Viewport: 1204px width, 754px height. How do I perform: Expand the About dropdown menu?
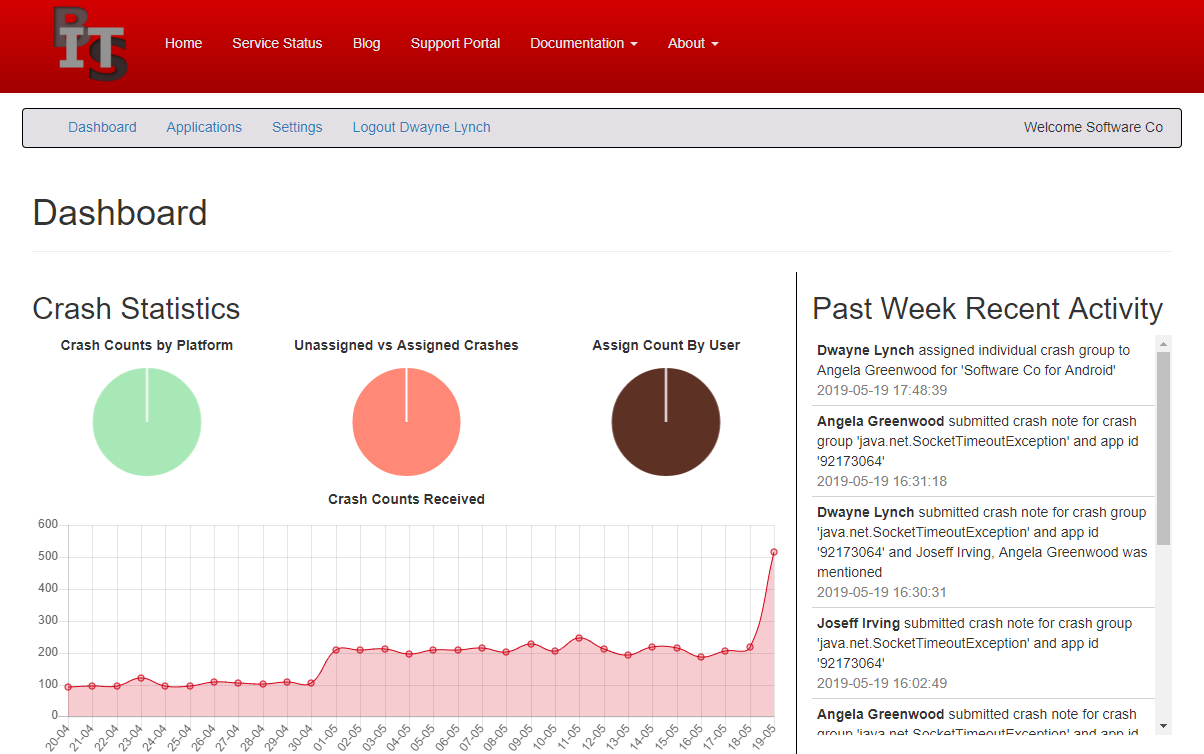point(693,43)
